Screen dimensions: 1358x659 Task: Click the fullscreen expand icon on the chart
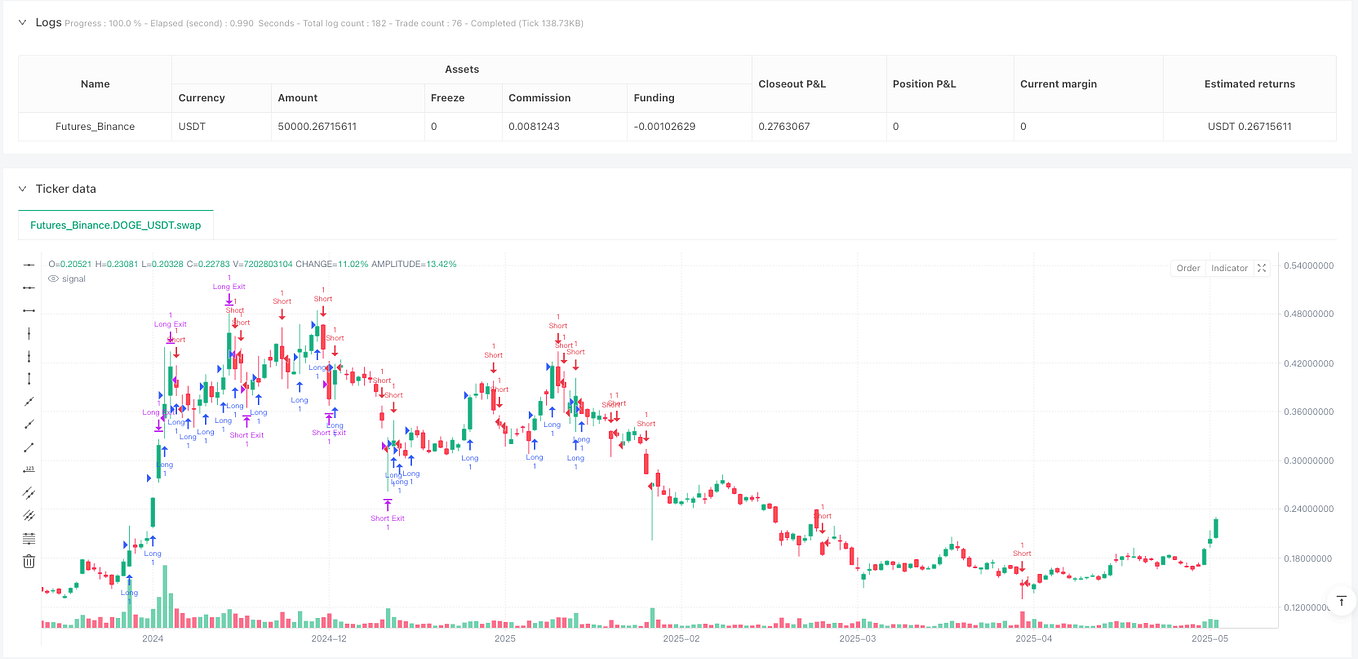[x=1261, y=268]
